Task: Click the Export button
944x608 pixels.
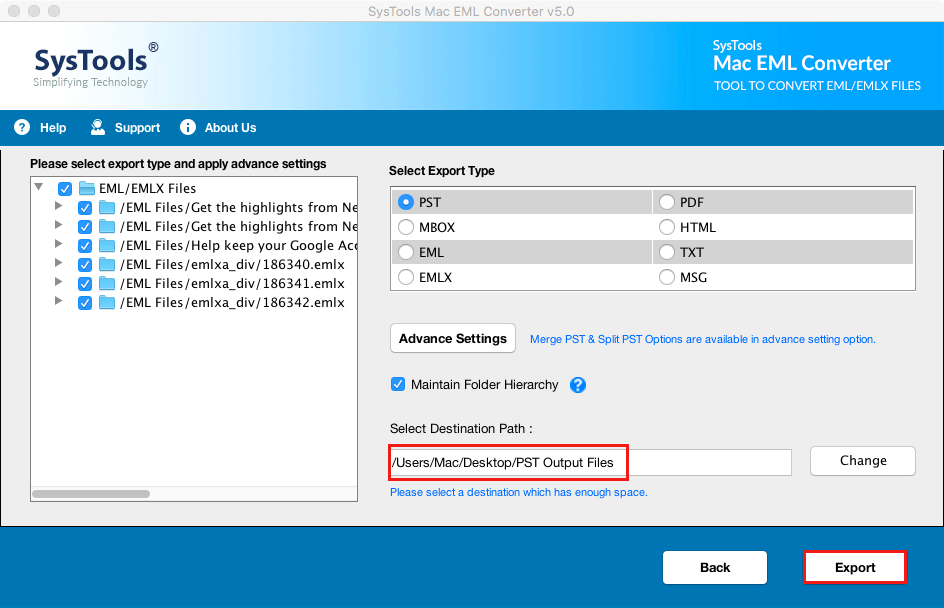Action: (855, 567)
